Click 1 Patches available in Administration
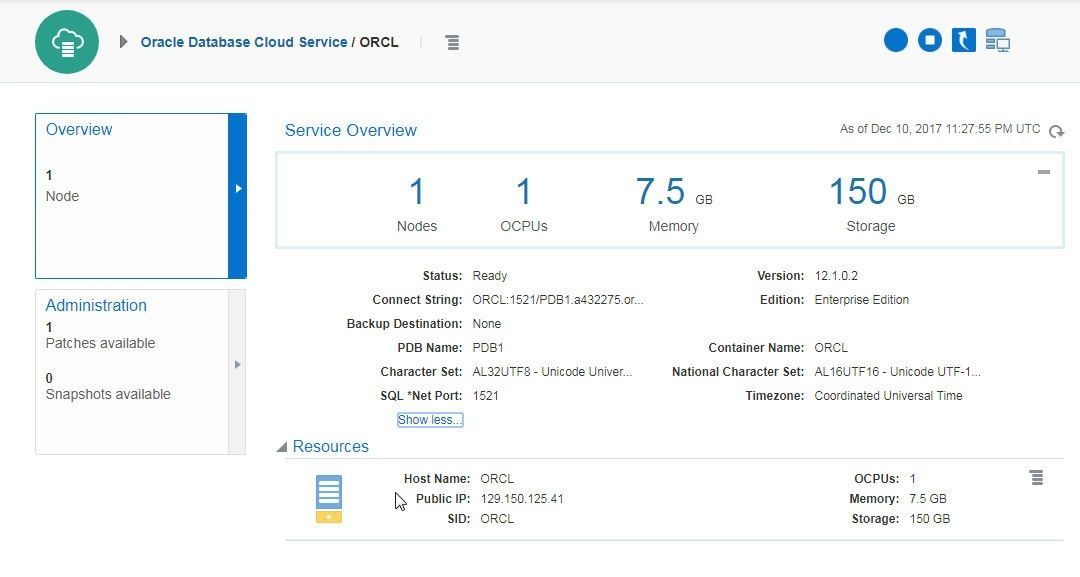This screenshot has width=1080, height=577. point(101,335)
